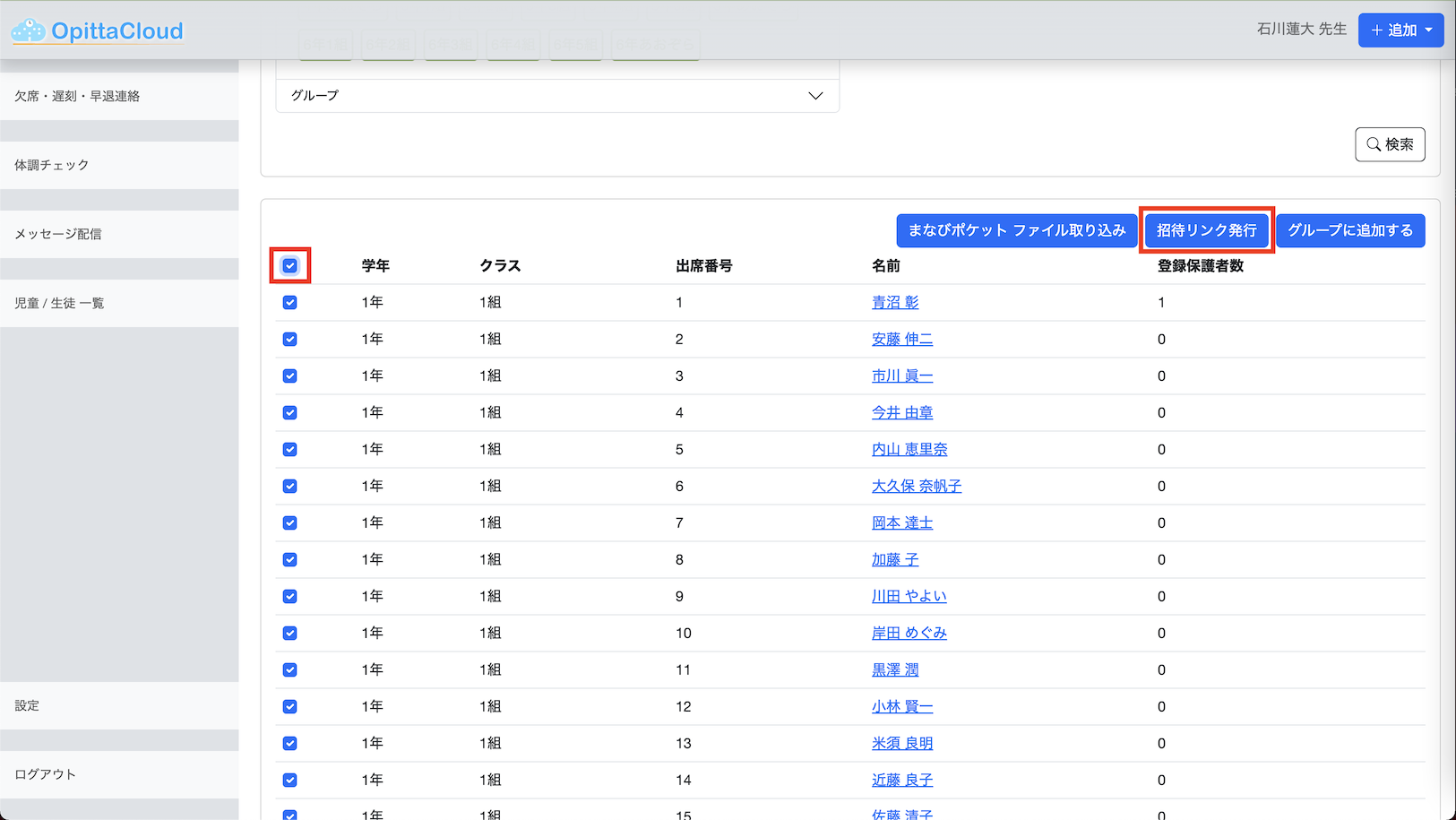Click the 招待リンク発行 button
The height and width of the screenshot is (820, 1456).
point(1207,230)
